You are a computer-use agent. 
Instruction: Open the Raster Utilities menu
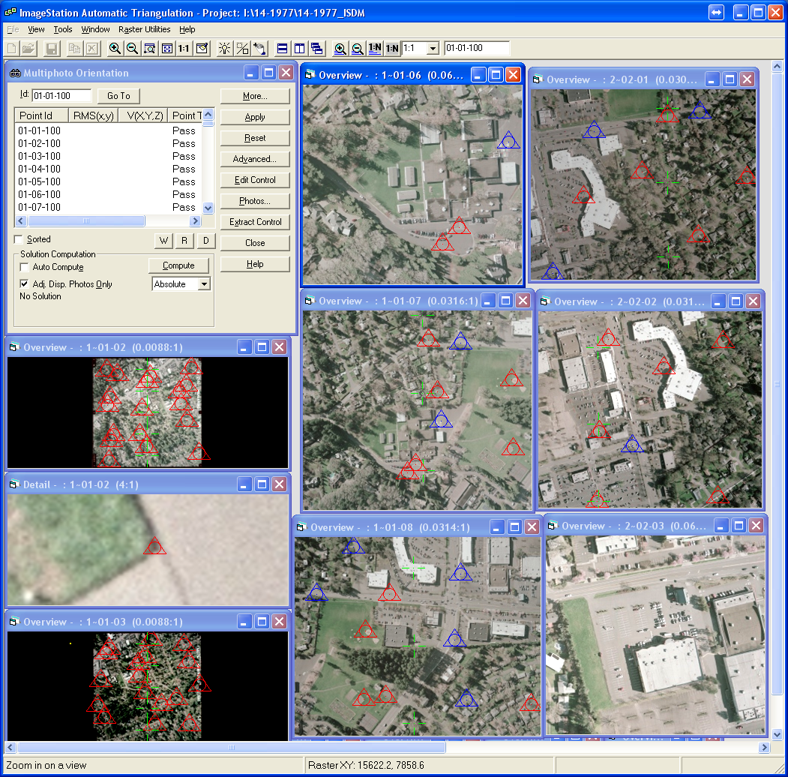pyautogui.click(x=145, y=30)
